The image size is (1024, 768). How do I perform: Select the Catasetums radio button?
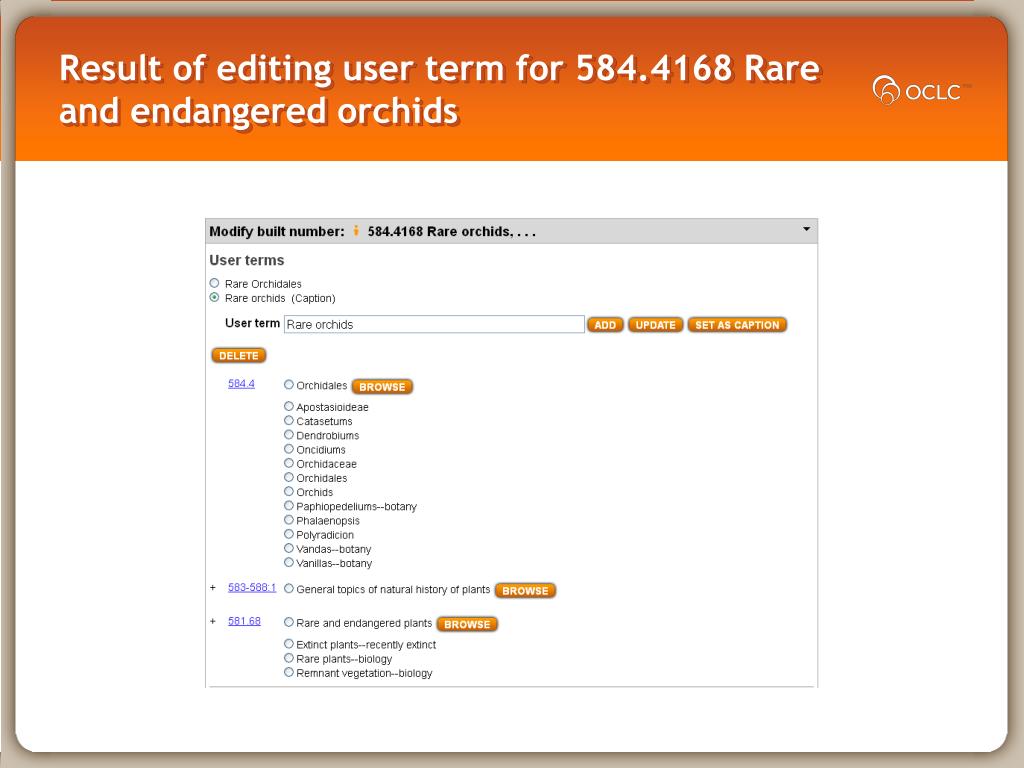[x=289, y=421]
